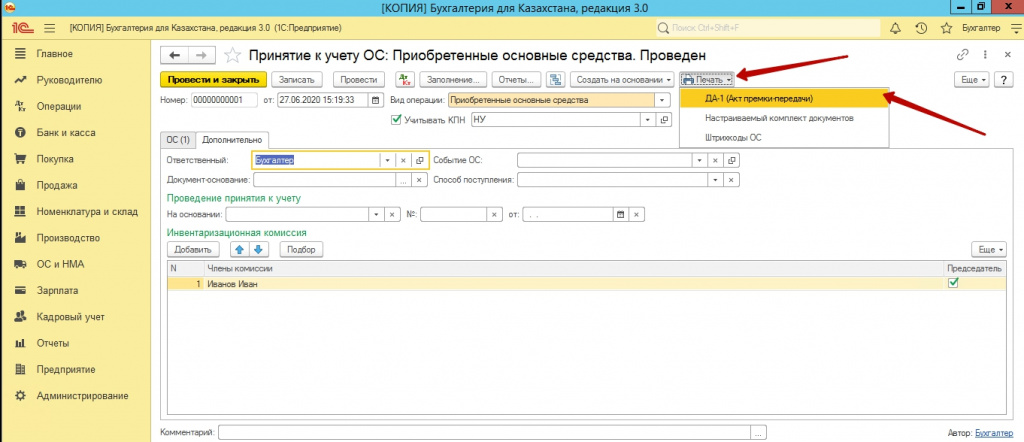Click Провести и закрыть button
This screenshot has height=442, width=1024.
click(214, 80)
